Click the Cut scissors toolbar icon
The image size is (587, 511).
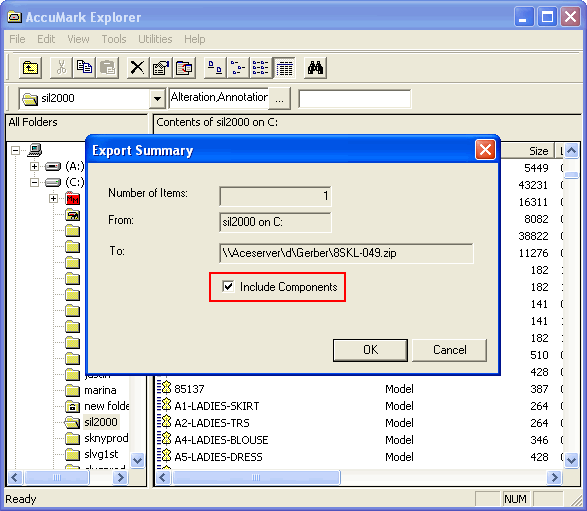(x=61, y=68)
